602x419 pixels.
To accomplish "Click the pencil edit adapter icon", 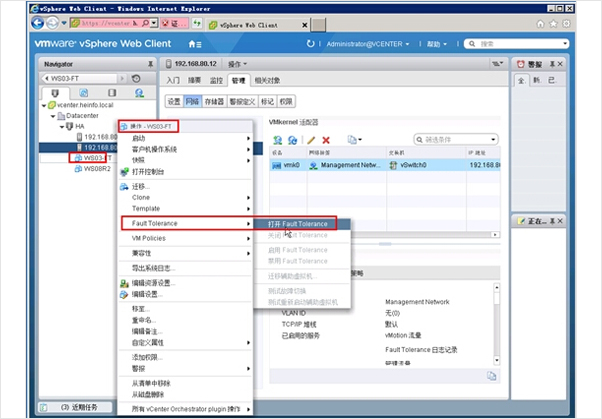I will click(x=311, y=140).
